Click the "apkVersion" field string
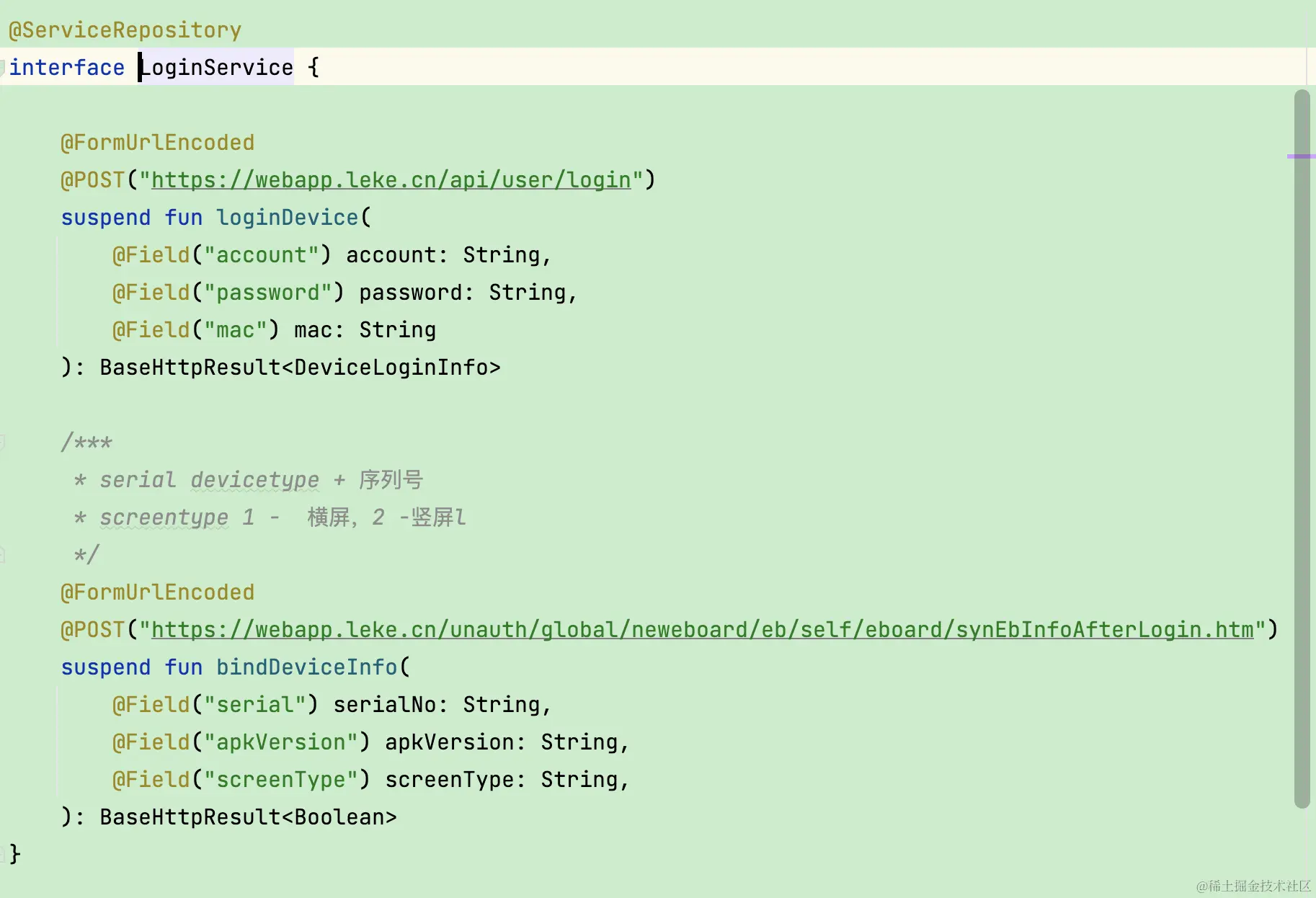The width and height of the screenshot is (1316, 898). pos(280,742)
